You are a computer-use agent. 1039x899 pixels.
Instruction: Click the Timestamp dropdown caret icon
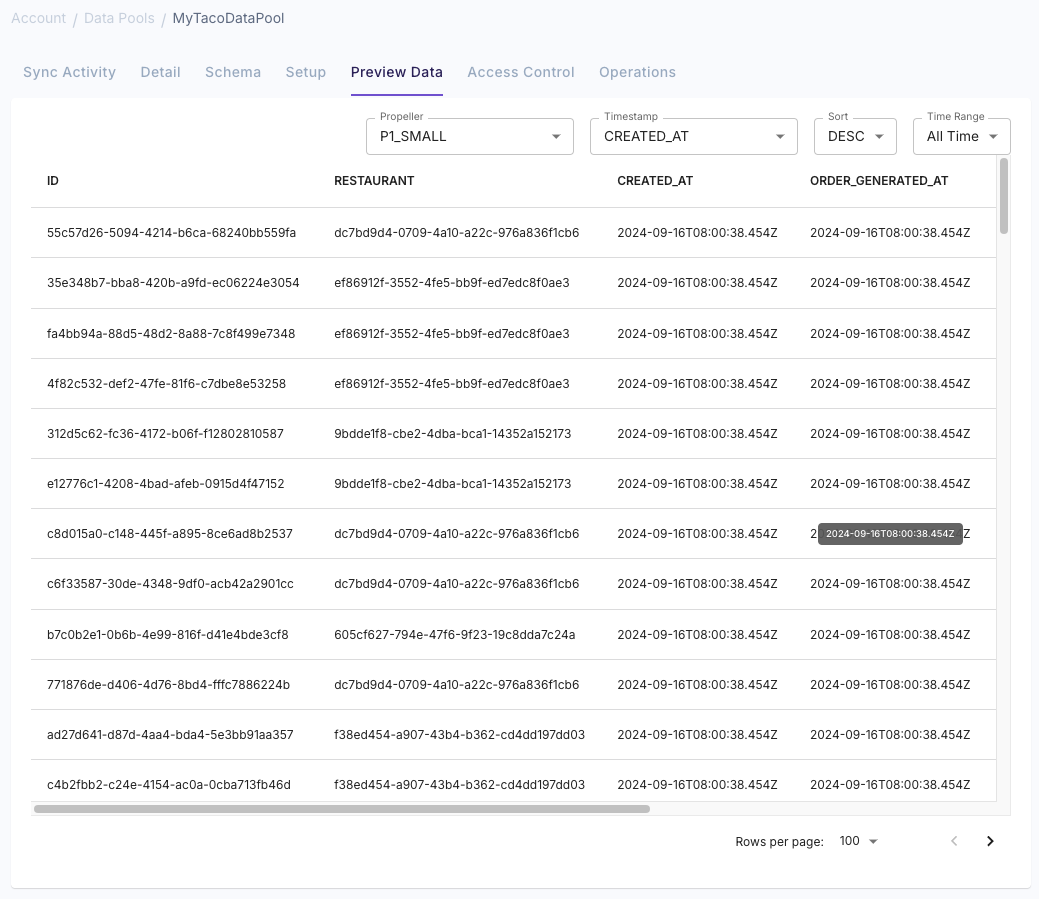[x=779, y=136]
